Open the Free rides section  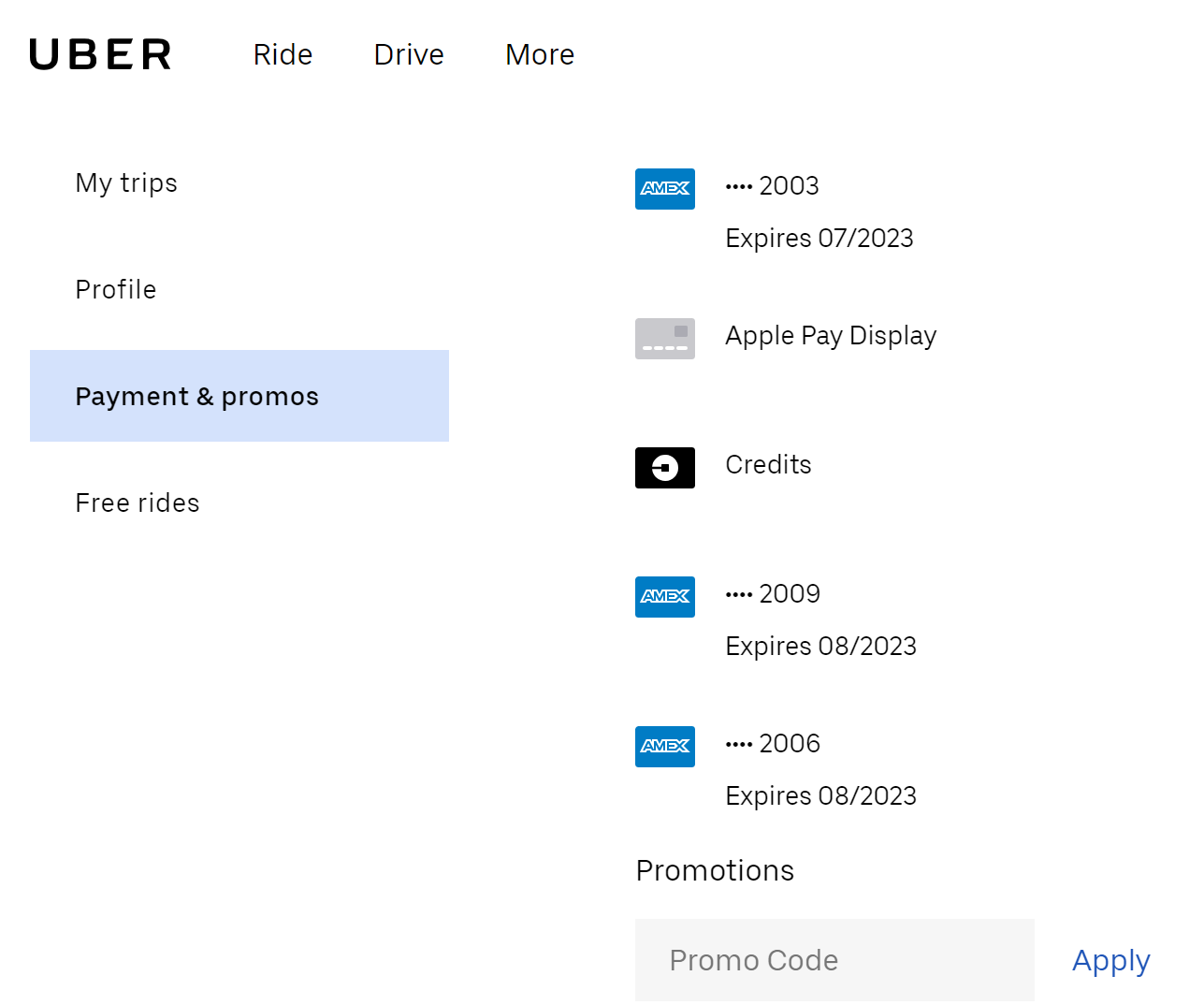tap(138, 502)
